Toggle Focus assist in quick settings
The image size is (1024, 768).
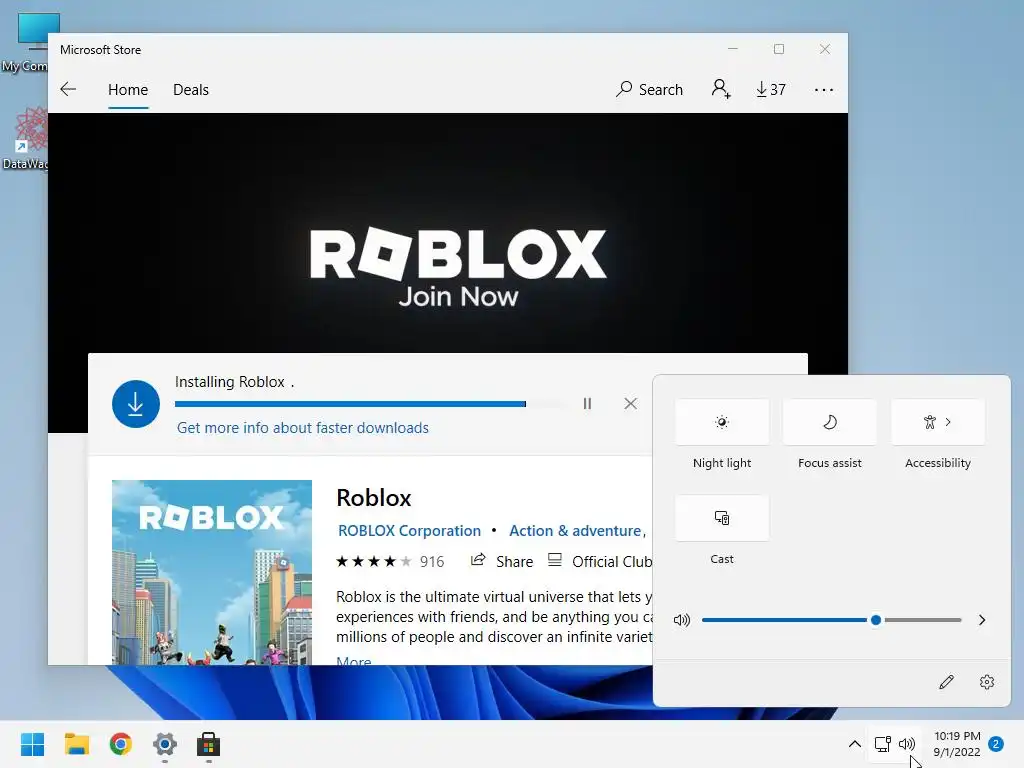(x=829, y=422)
